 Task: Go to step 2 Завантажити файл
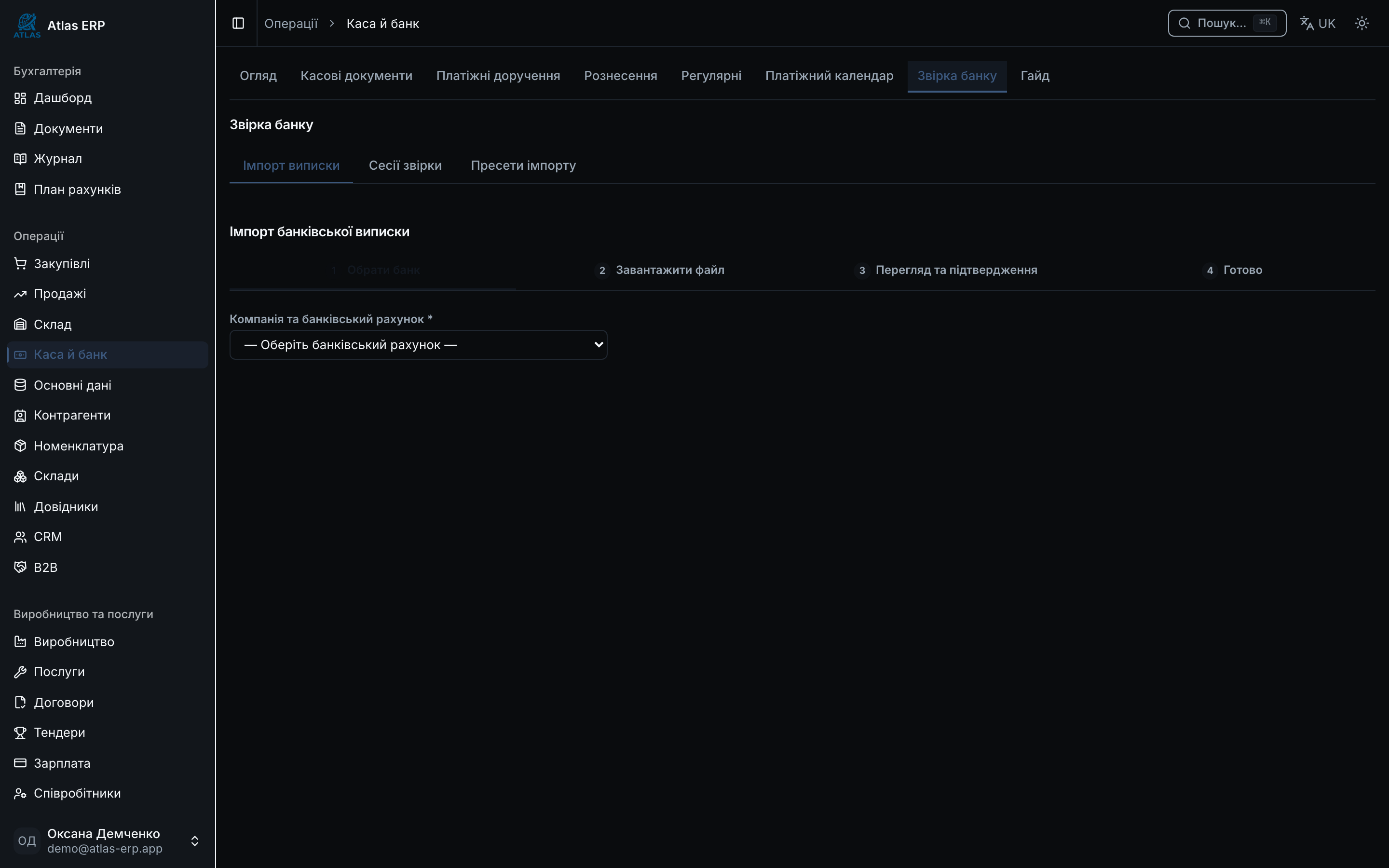[x=659, y=270]
